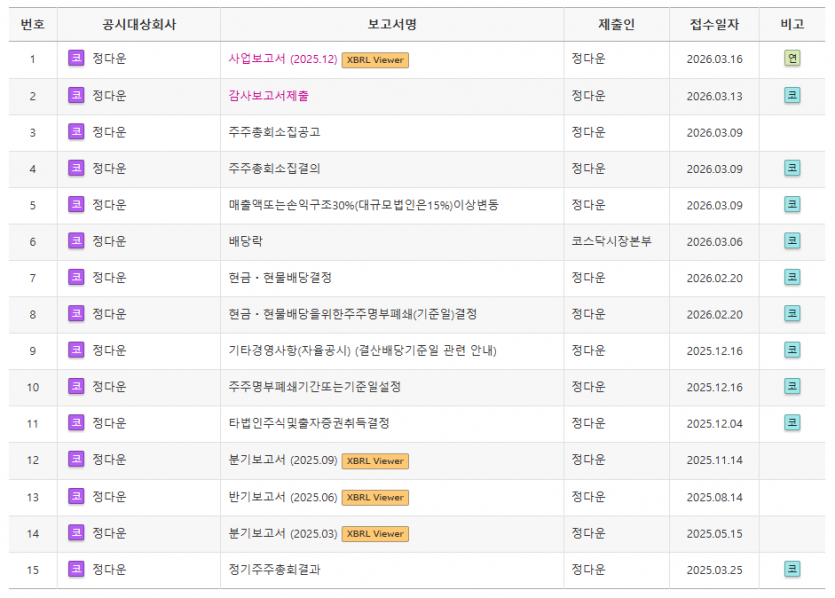Click the 접수일자 column header
This screenshot has width=835, height=598.
[714, 24]
